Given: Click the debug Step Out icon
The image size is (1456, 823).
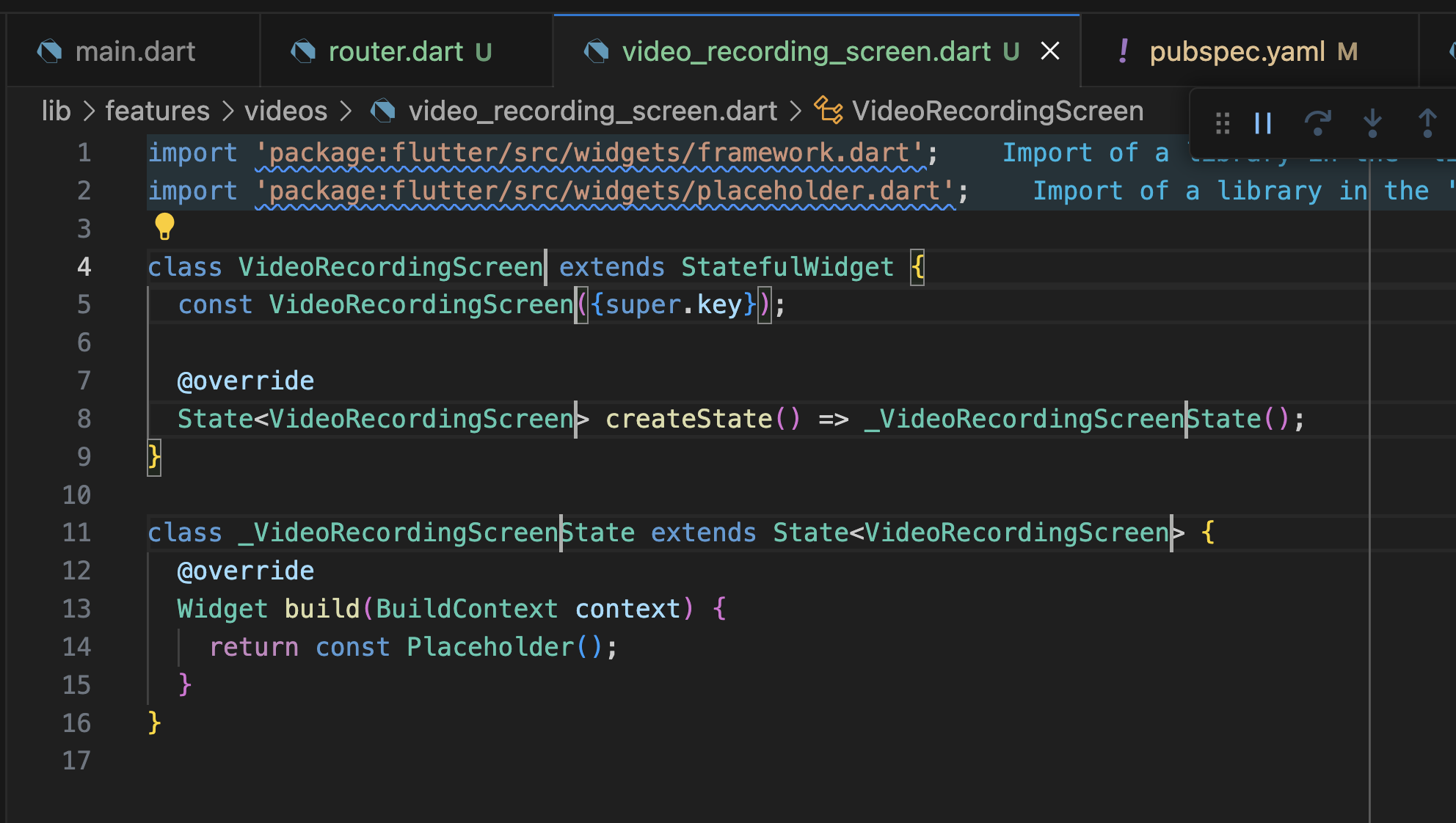Looking at the screenshot, I should pyautogui.click(x=1427, y=123).
